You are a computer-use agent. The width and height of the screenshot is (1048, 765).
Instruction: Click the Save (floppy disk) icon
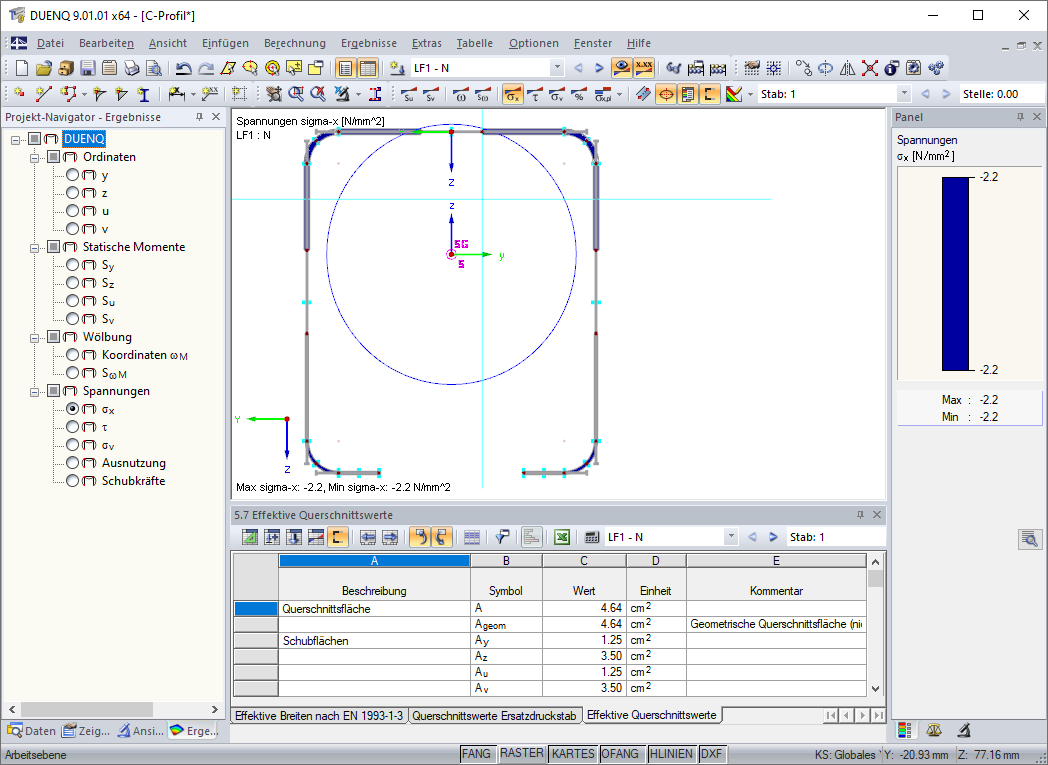[x=87, y=68]
